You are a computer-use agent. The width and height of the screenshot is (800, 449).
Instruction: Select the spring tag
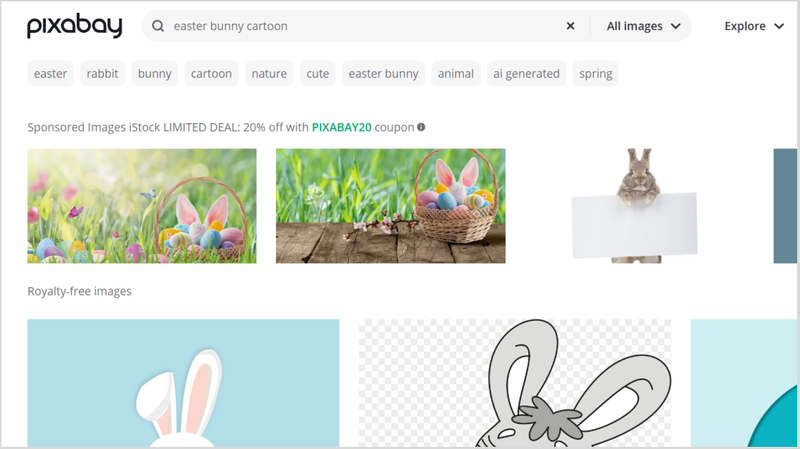(x=595, y=73)
